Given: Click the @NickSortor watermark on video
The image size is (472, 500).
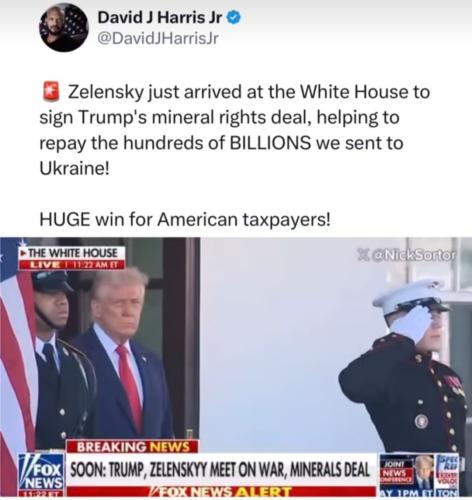Looking at the screenshot, I should [x=406, y=255].
